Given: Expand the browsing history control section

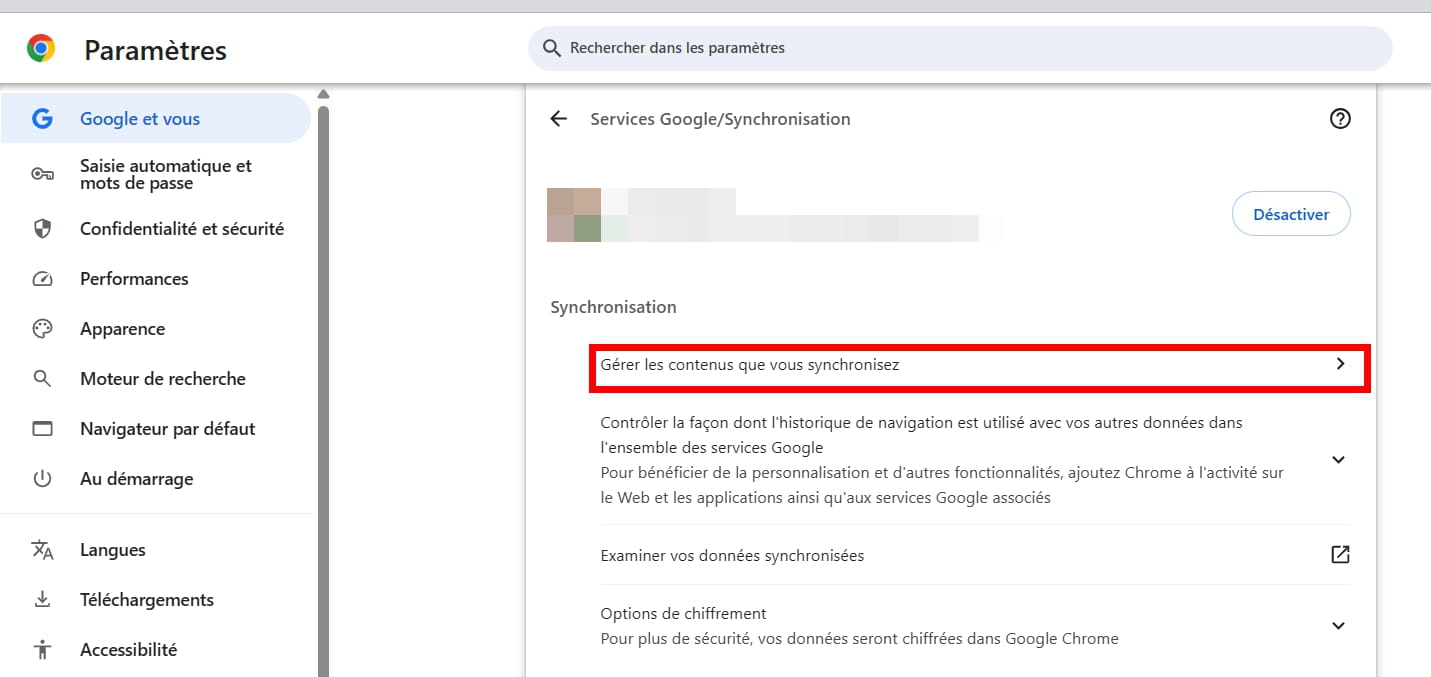Looking at the screenshot, I should pos(1339,460).
